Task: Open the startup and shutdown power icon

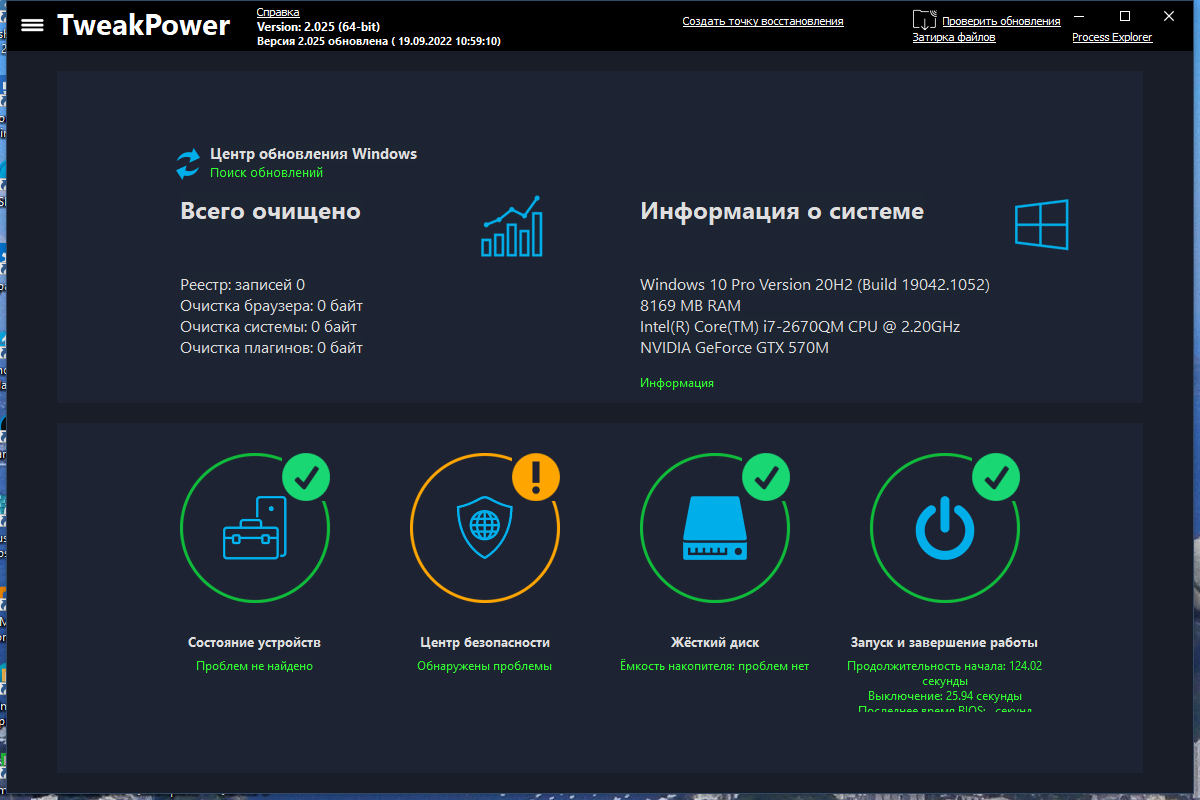Action: tap(945, 529)
